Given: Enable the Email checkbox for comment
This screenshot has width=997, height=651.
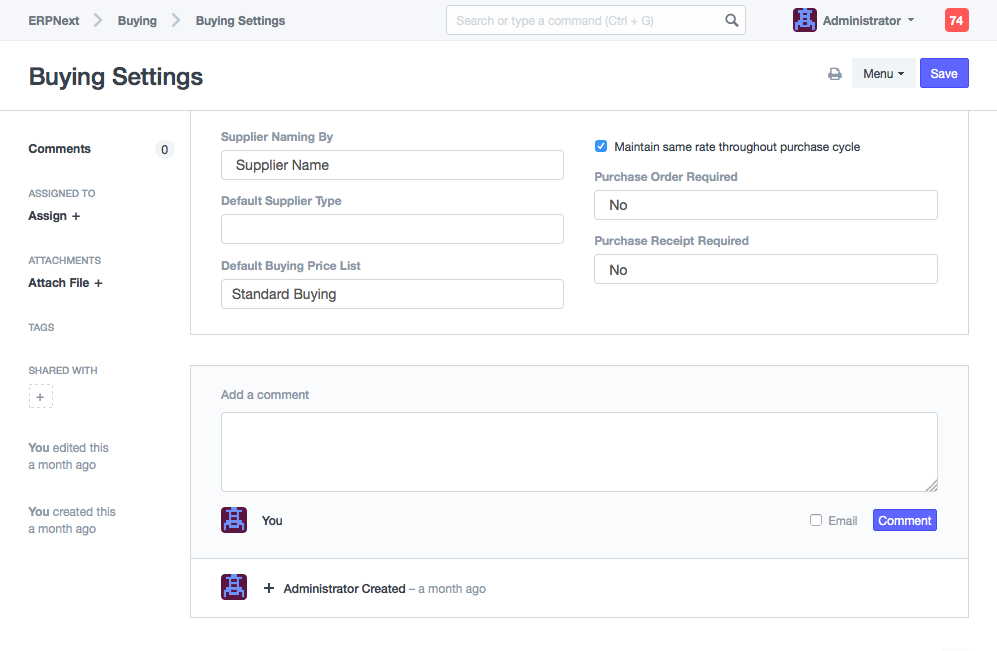Looking at the screenshot, I should [816, 520].
